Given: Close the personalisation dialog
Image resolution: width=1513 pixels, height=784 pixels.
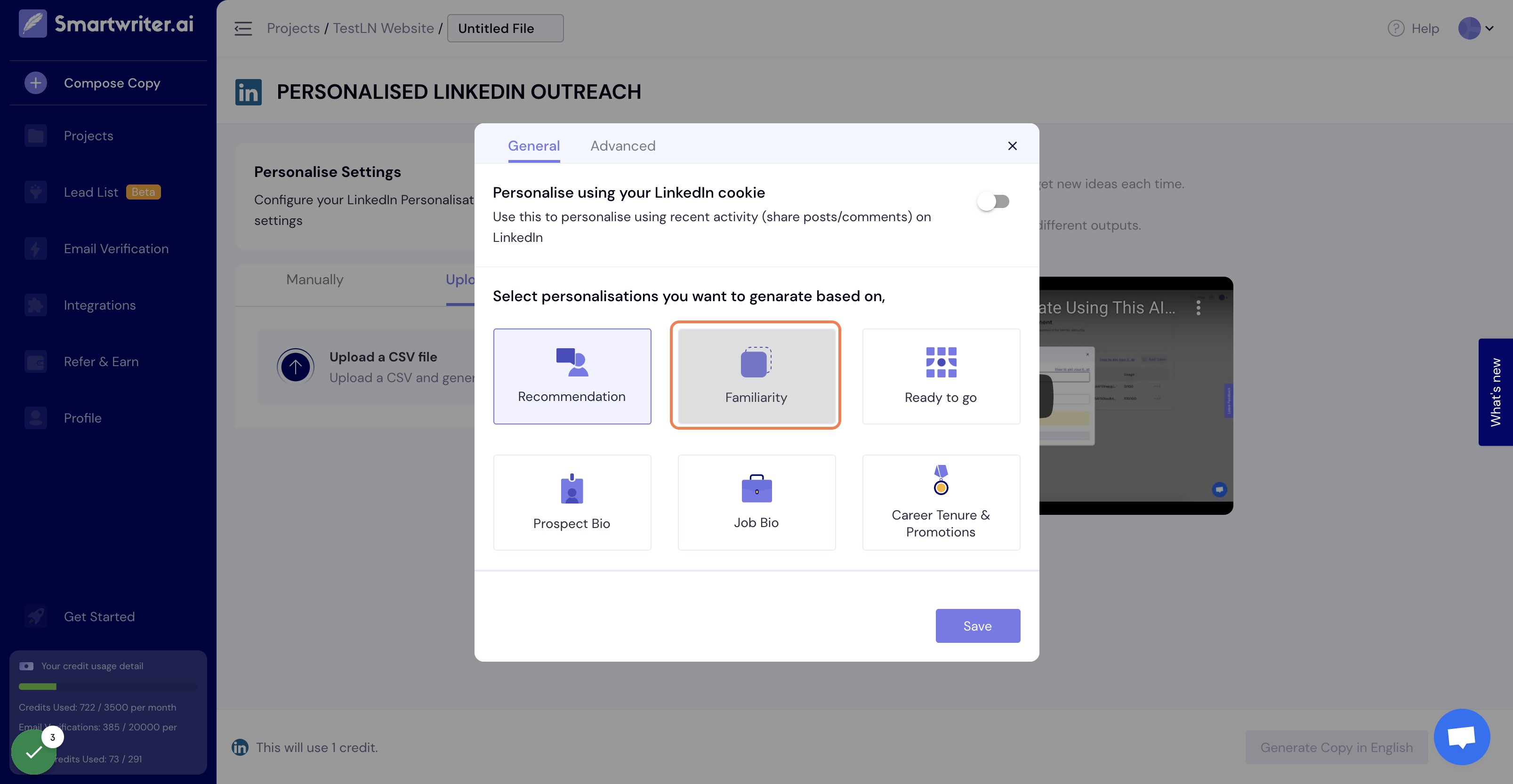Looking at the screenshot, I should click(x=1012, y=145).
